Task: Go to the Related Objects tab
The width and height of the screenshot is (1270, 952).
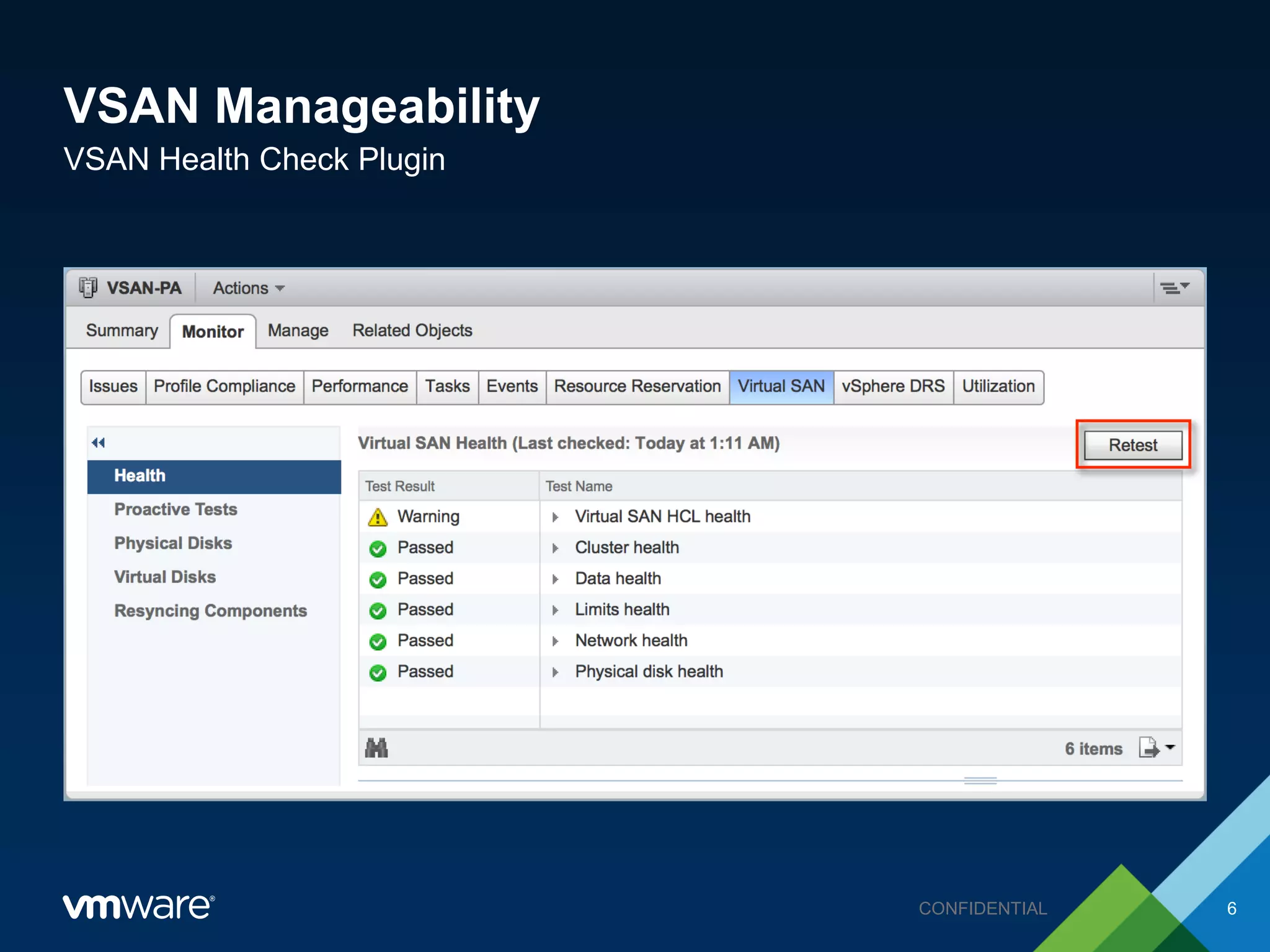Action: pyautogui.click(x=412, y=330)
